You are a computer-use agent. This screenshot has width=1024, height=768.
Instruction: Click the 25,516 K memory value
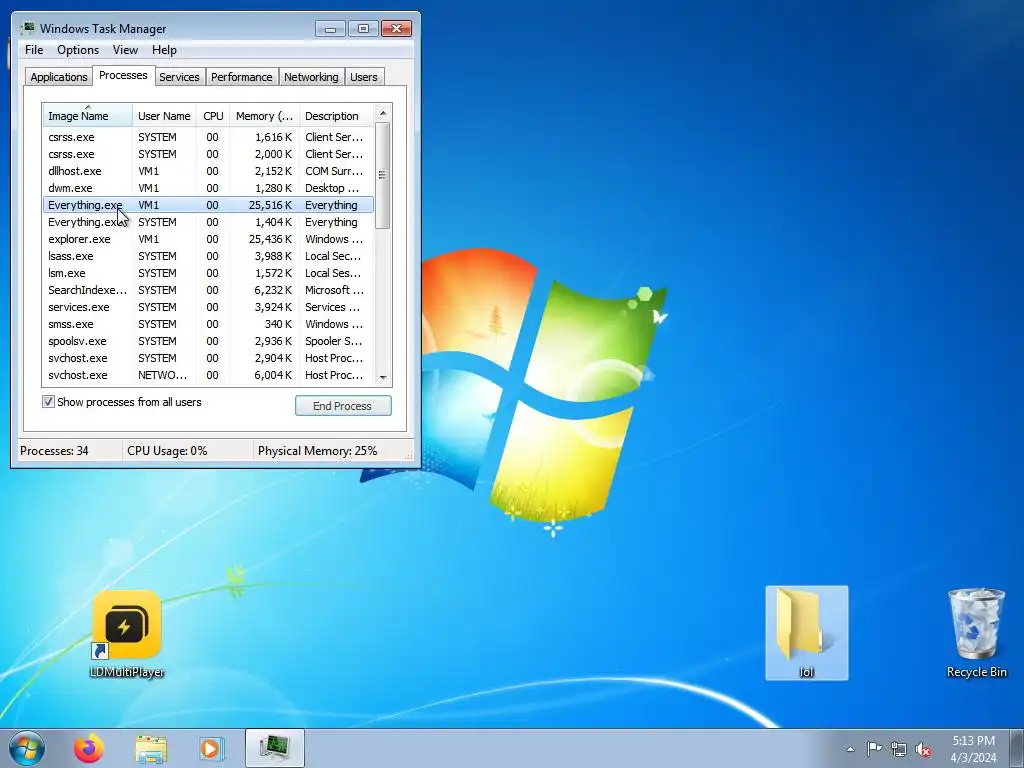click(270, 205)
